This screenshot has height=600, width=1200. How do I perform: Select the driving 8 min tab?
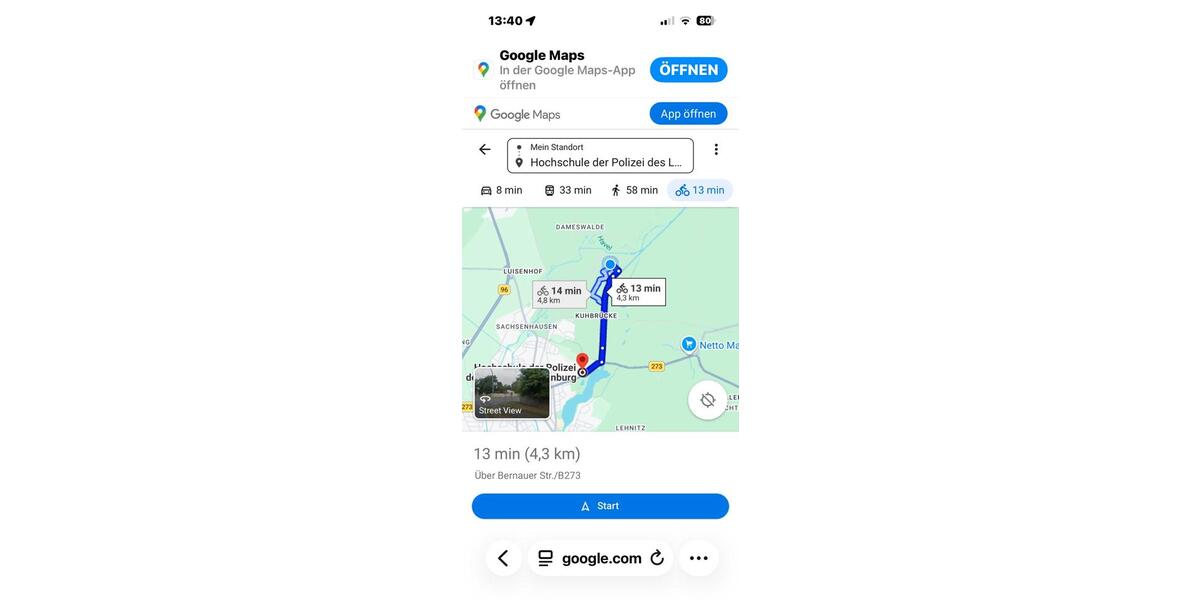501,190
